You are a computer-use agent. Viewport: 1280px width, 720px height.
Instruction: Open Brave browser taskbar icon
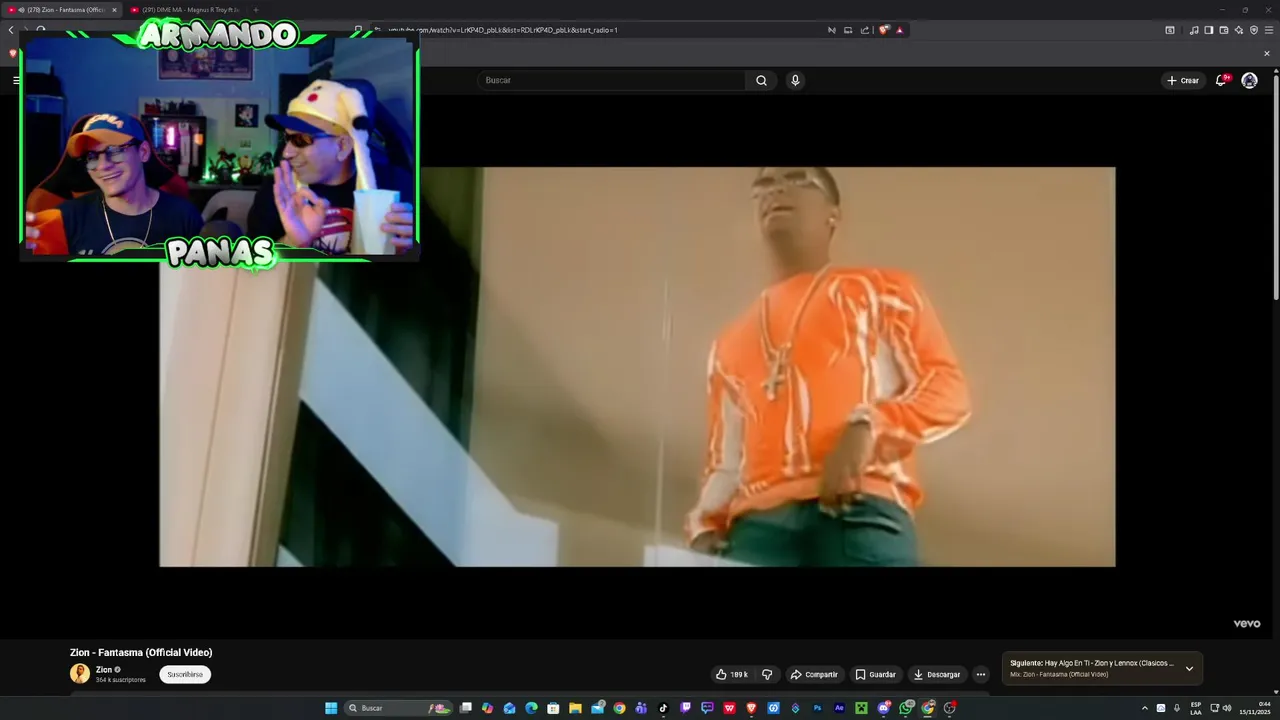pos(751,708)
